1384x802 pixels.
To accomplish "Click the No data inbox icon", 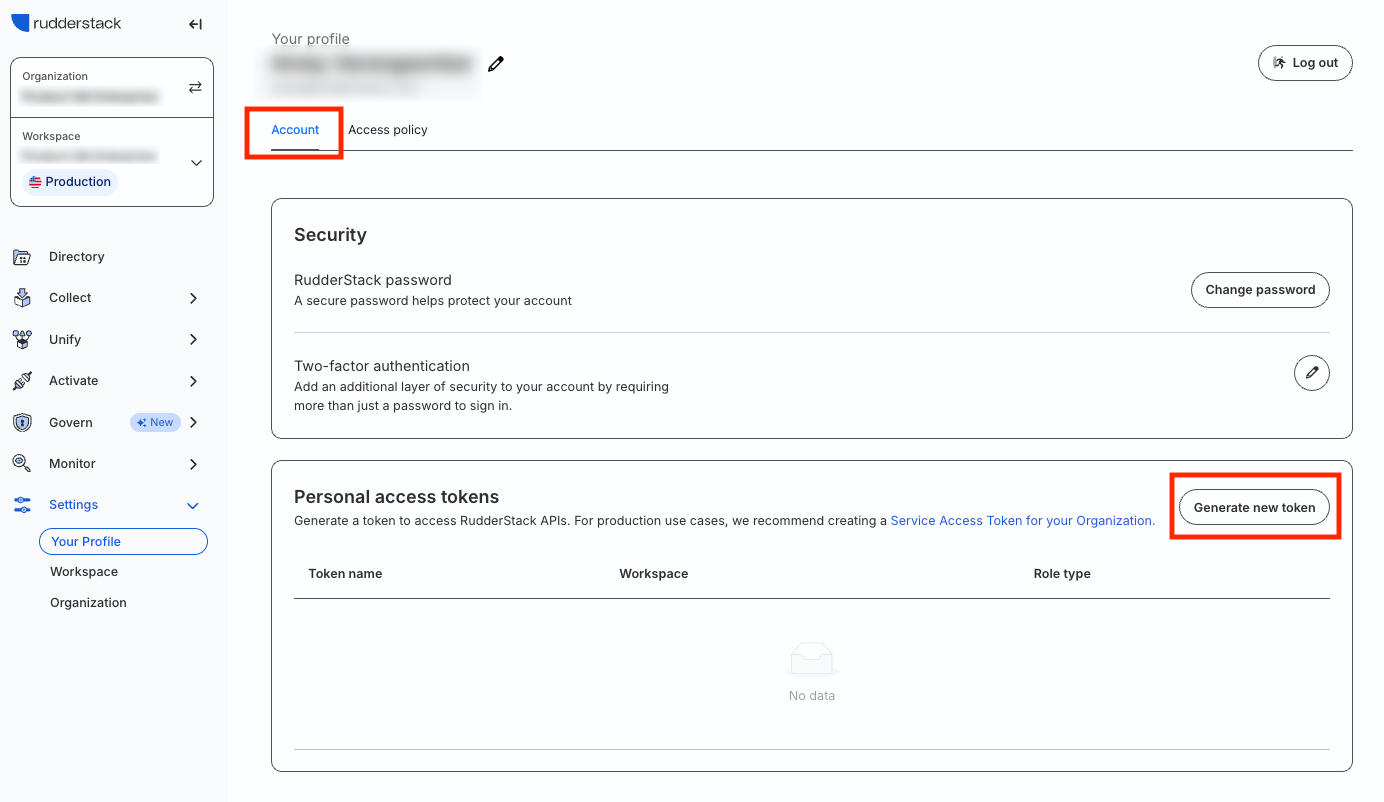I will click(811, 660).
